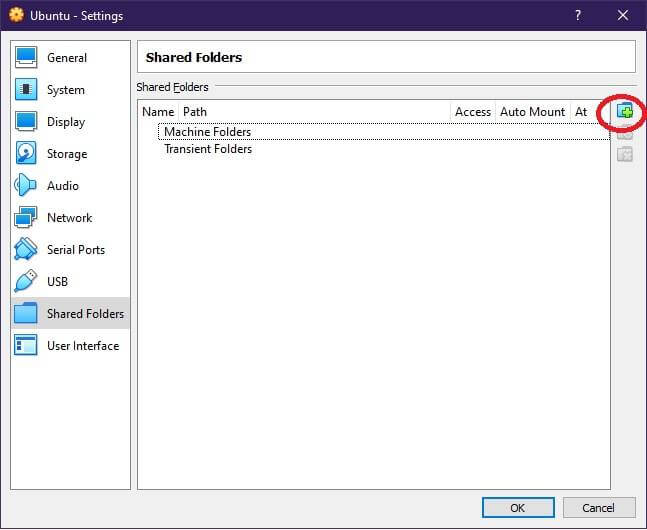Screen dimensions: 647x530
Task: Select the Transient Folders row
Action: coord(384,149)
